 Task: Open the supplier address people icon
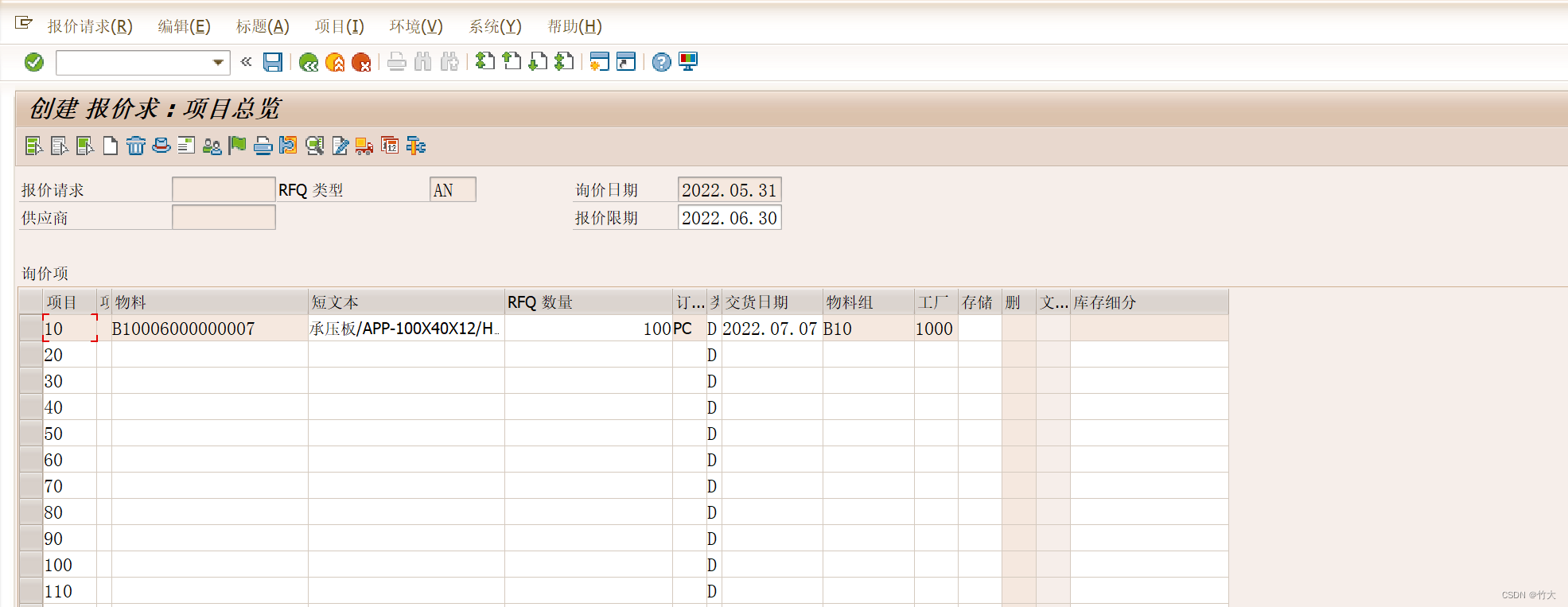click(212, 146)
